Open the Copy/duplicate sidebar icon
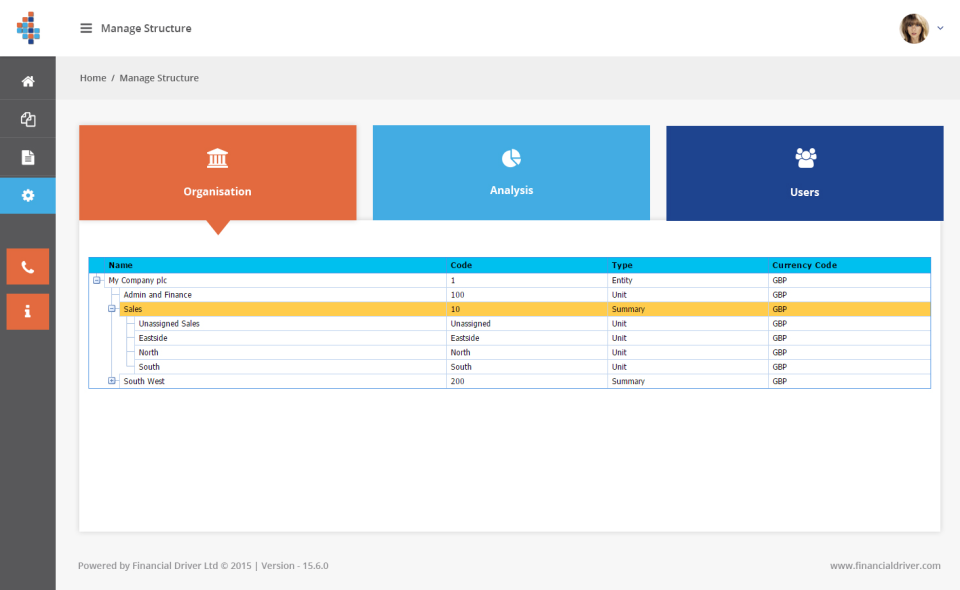This screenshot has width=960, height=590. click(x=27, y=118)
